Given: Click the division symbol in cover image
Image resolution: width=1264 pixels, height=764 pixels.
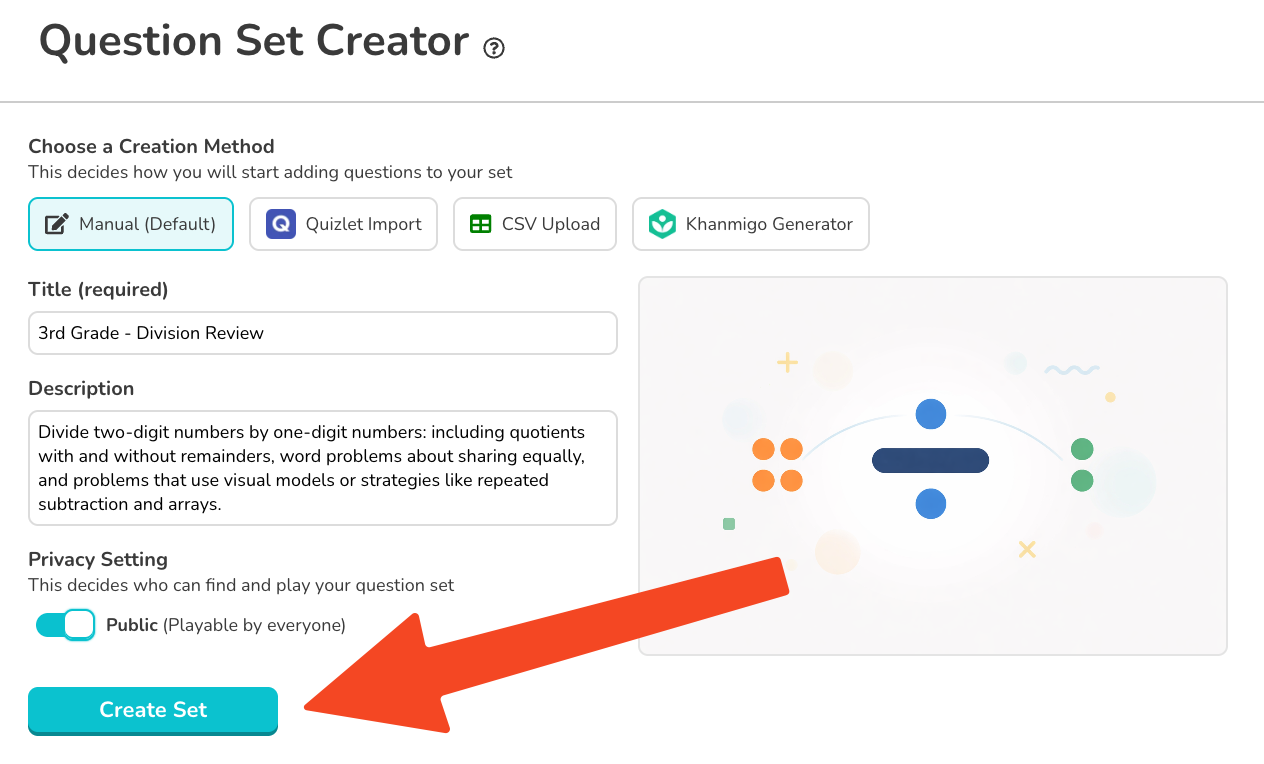Looking at the screenshot, I should tap(930, 460).
